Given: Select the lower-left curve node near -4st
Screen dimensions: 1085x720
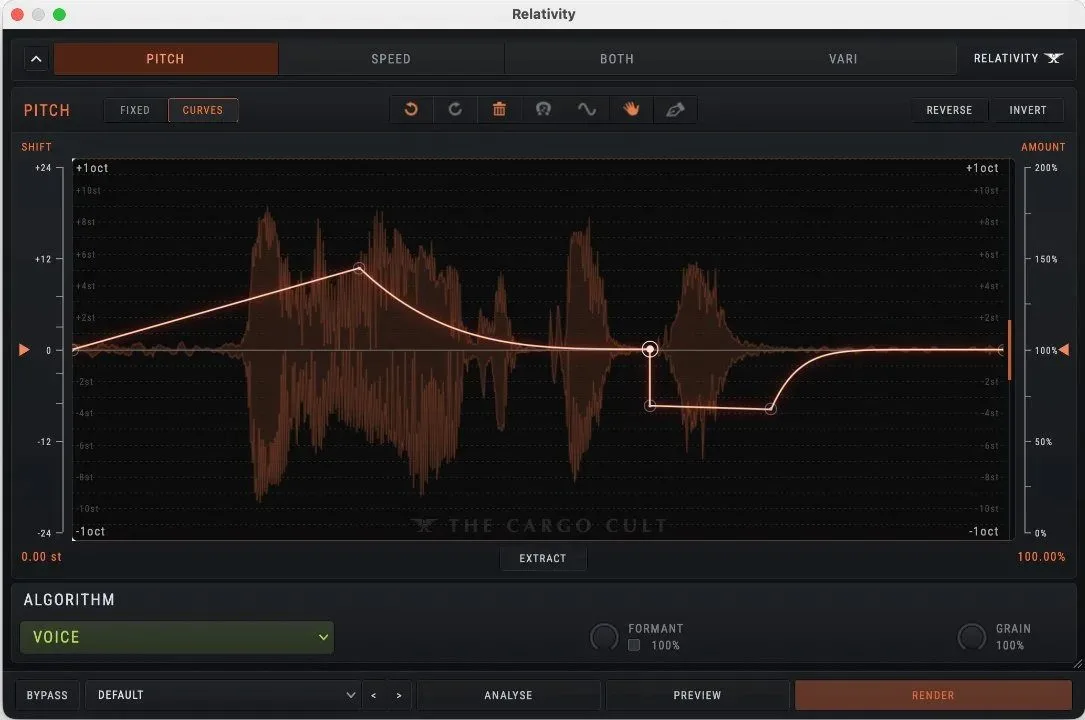Looking at the screenshot, I should tap(650, 406).
